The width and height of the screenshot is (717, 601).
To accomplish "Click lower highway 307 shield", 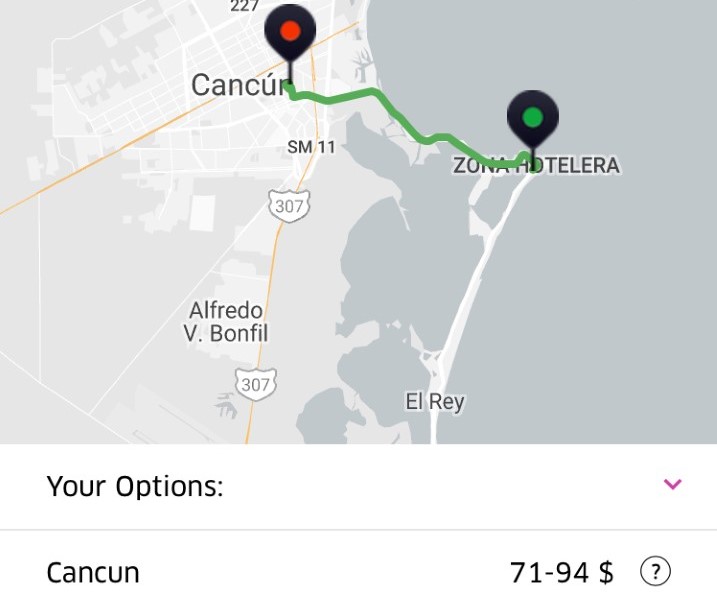I will click(256, 385).
